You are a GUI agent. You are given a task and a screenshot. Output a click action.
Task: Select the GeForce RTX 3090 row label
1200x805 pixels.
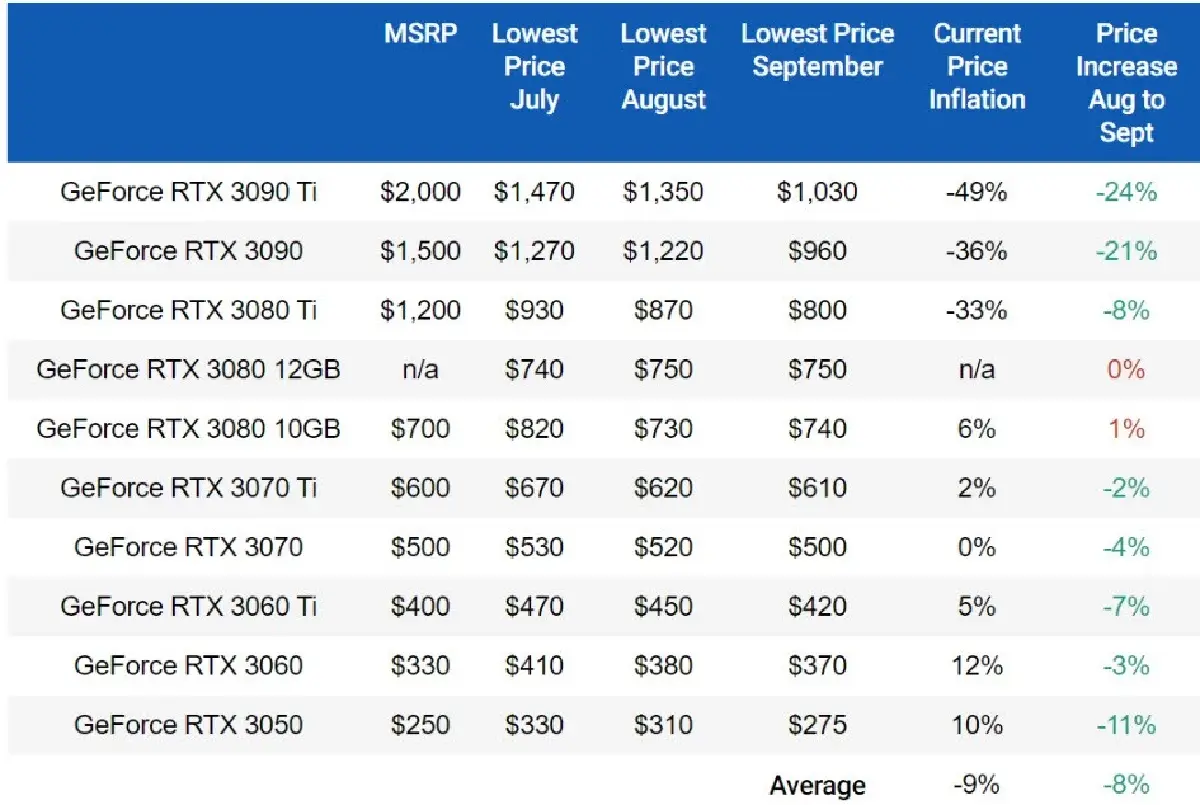pyautogui.click(x=189, y=250)
